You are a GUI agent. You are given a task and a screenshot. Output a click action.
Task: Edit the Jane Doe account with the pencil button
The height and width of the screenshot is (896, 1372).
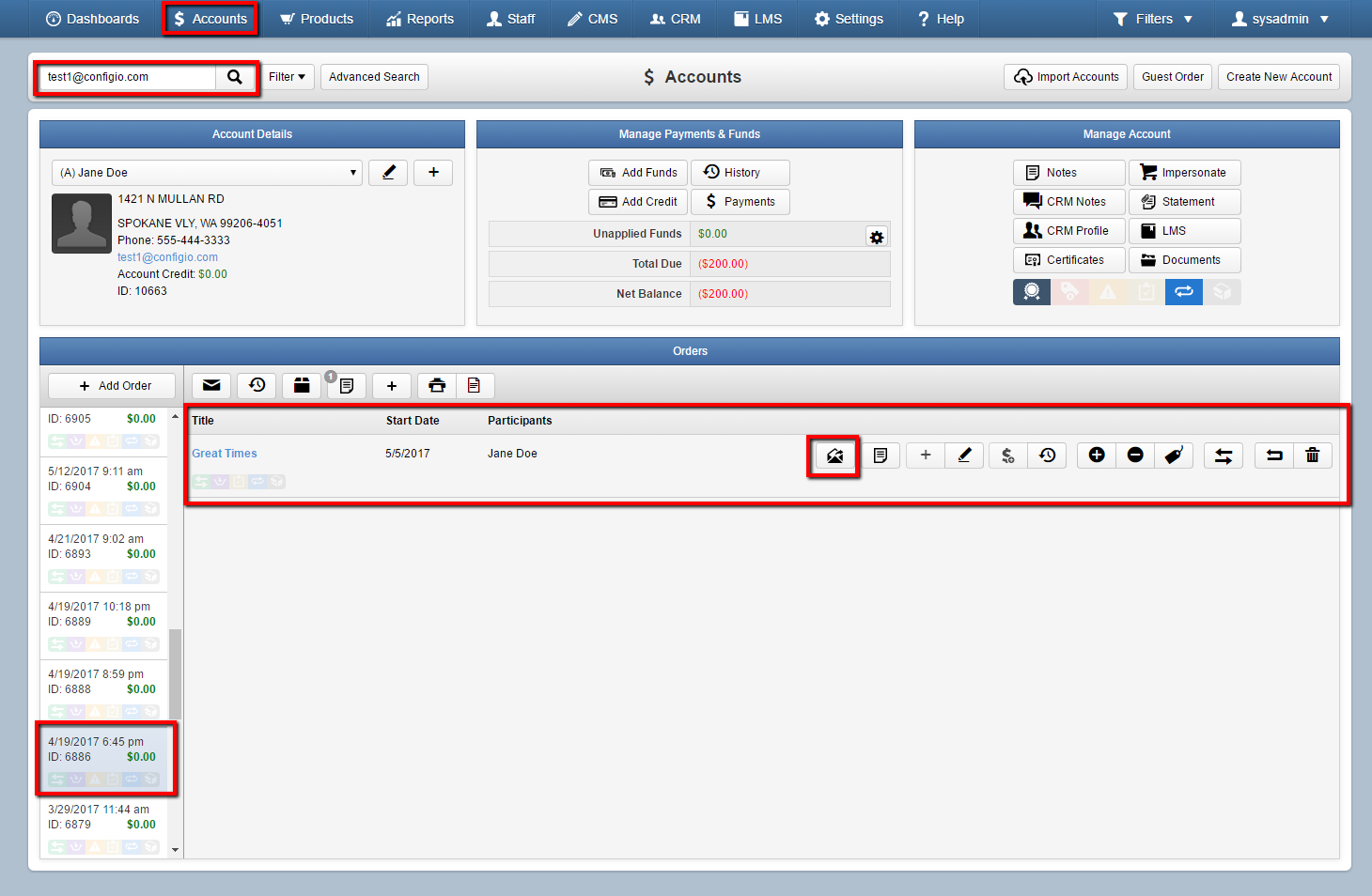388,173
